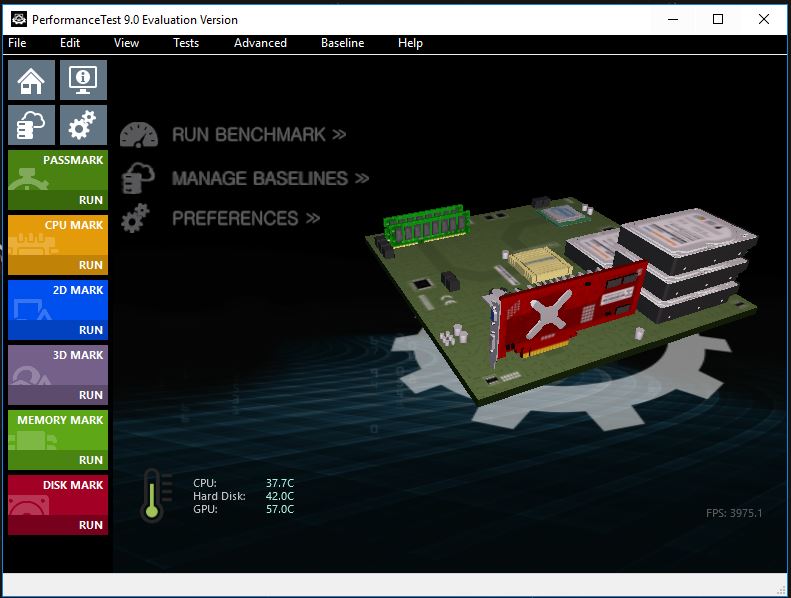Open the File menu
Screen dimensions: 791x598
pos(17,43)
